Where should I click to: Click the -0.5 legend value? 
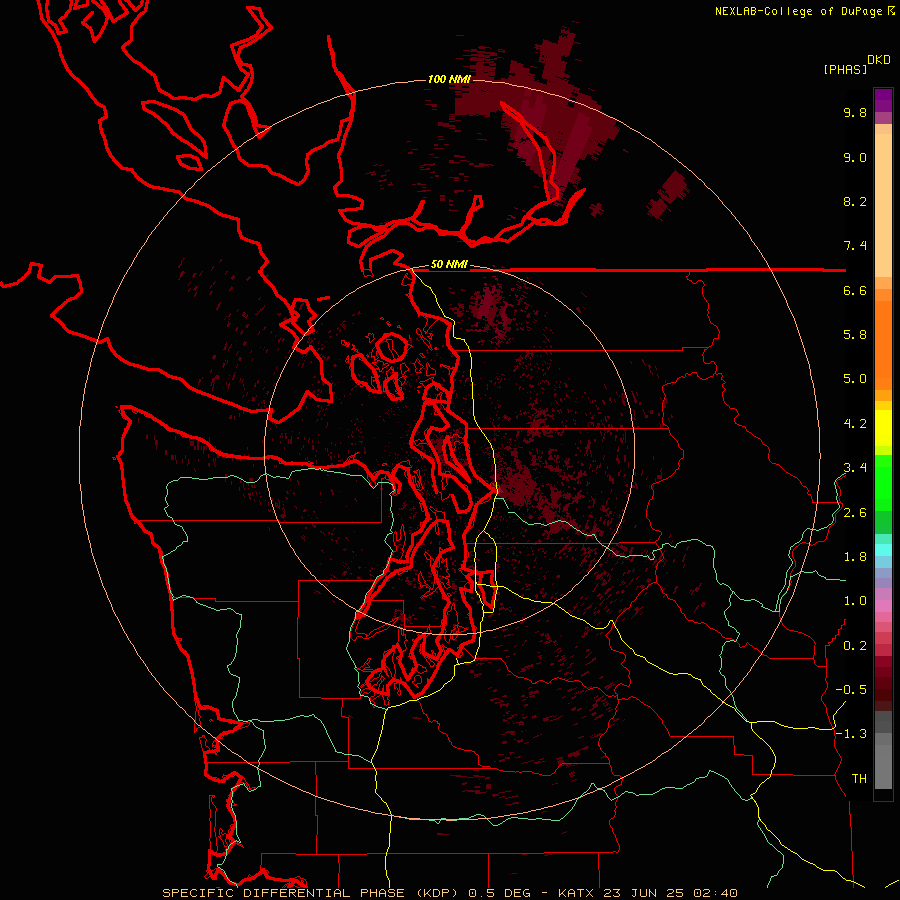(x=851, y=690)
